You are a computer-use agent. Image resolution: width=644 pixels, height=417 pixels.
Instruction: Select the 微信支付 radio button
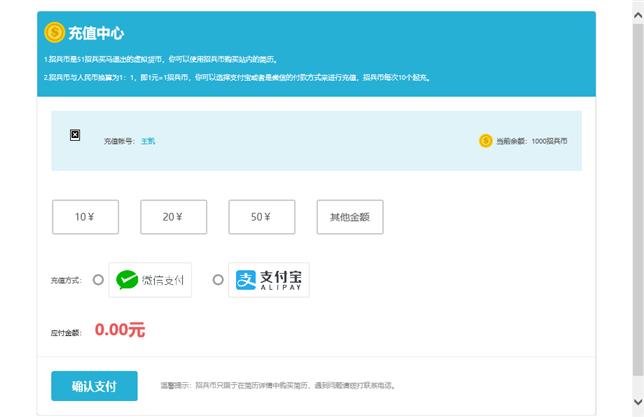point(98,281)
